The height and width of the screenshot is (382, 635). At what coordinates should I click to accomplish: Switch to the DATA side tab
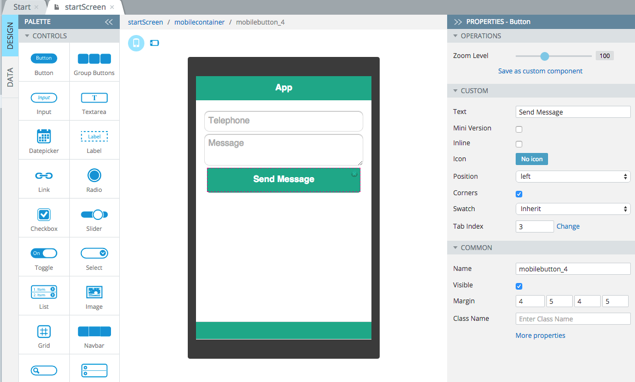[10, 77]
